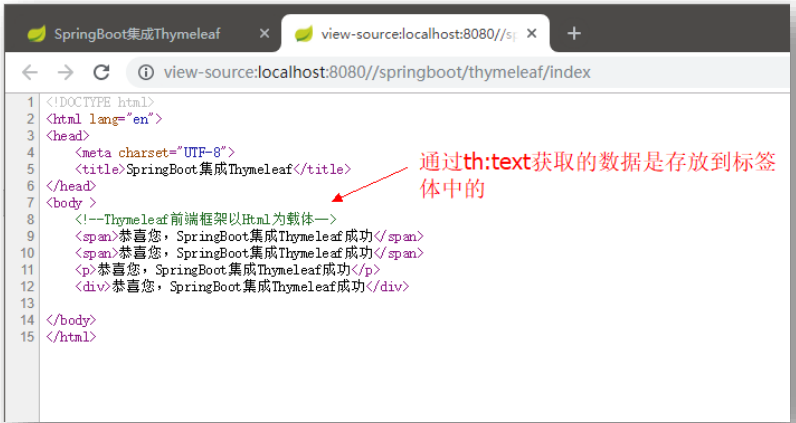Click the <title> SpringBoot集成Thymeleaf line
Image resolution: width=796 pixels, height=423 pixels.
[213, 169]
